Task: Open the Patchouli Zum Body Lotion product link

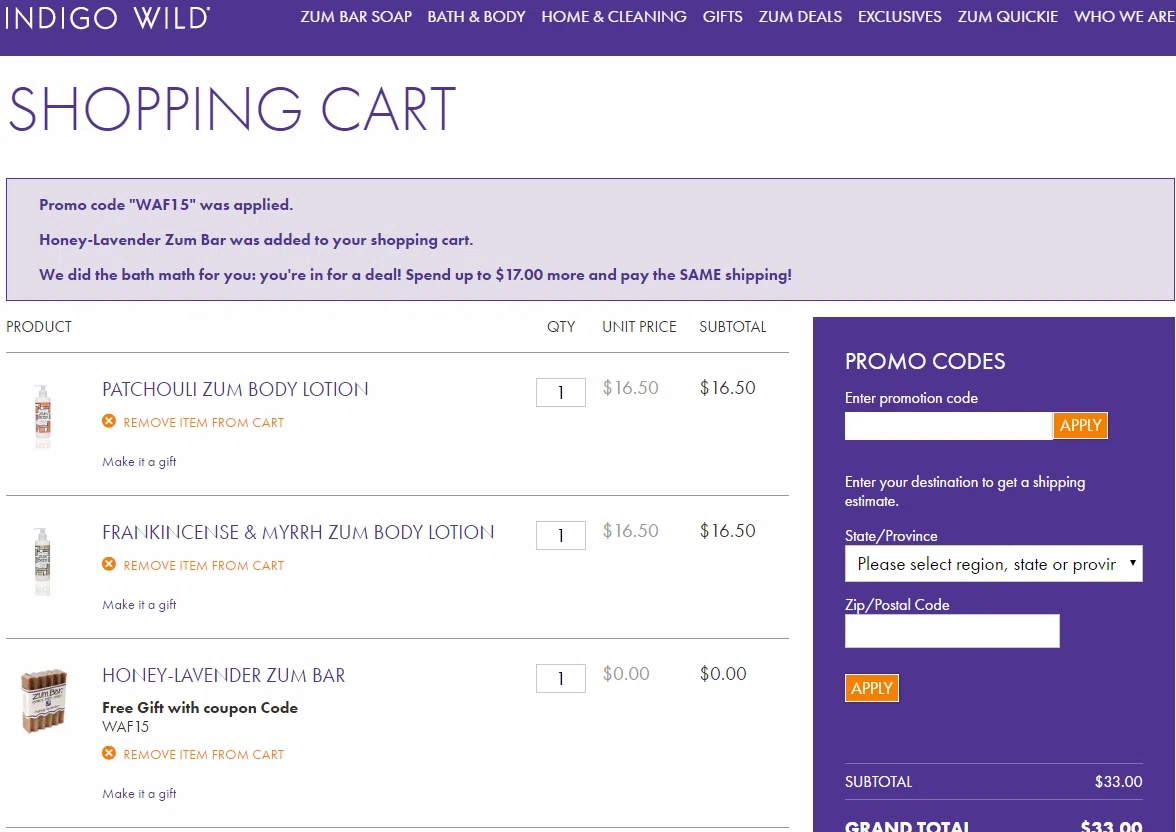Action: pyautogui.click(x=236, y=389)
